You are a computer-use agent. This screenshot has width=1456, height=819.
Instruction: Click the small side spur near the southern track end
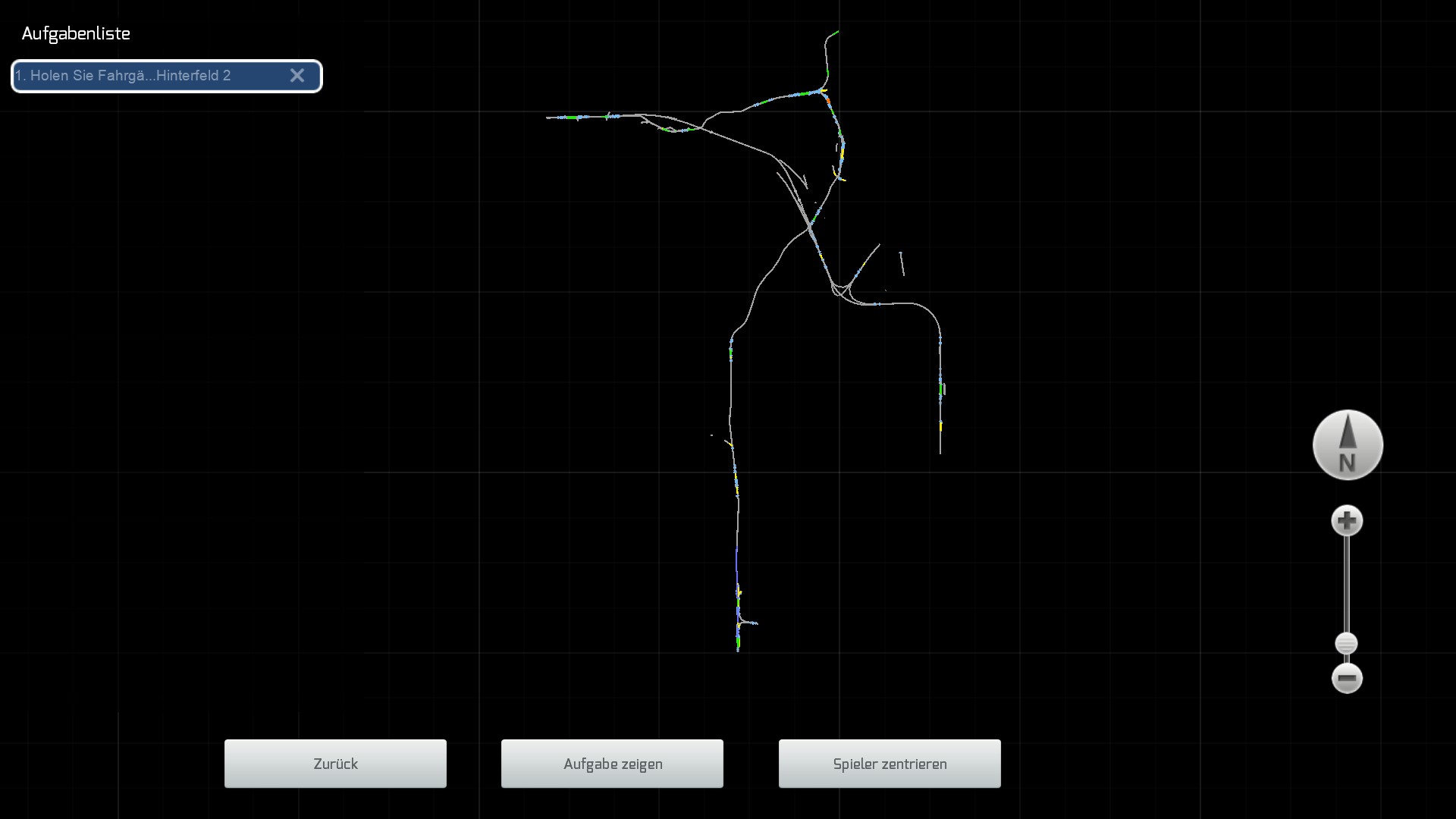[751, 623]
